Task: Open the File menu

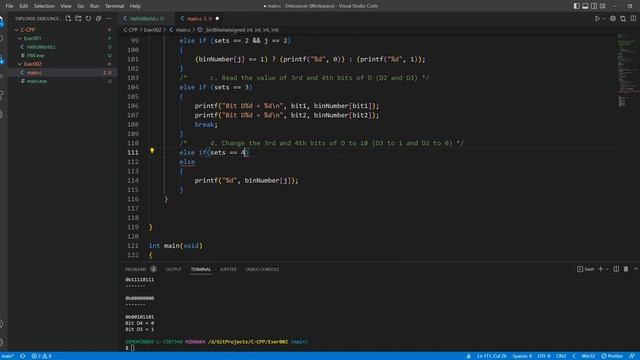Action: (x=9, y=6)
